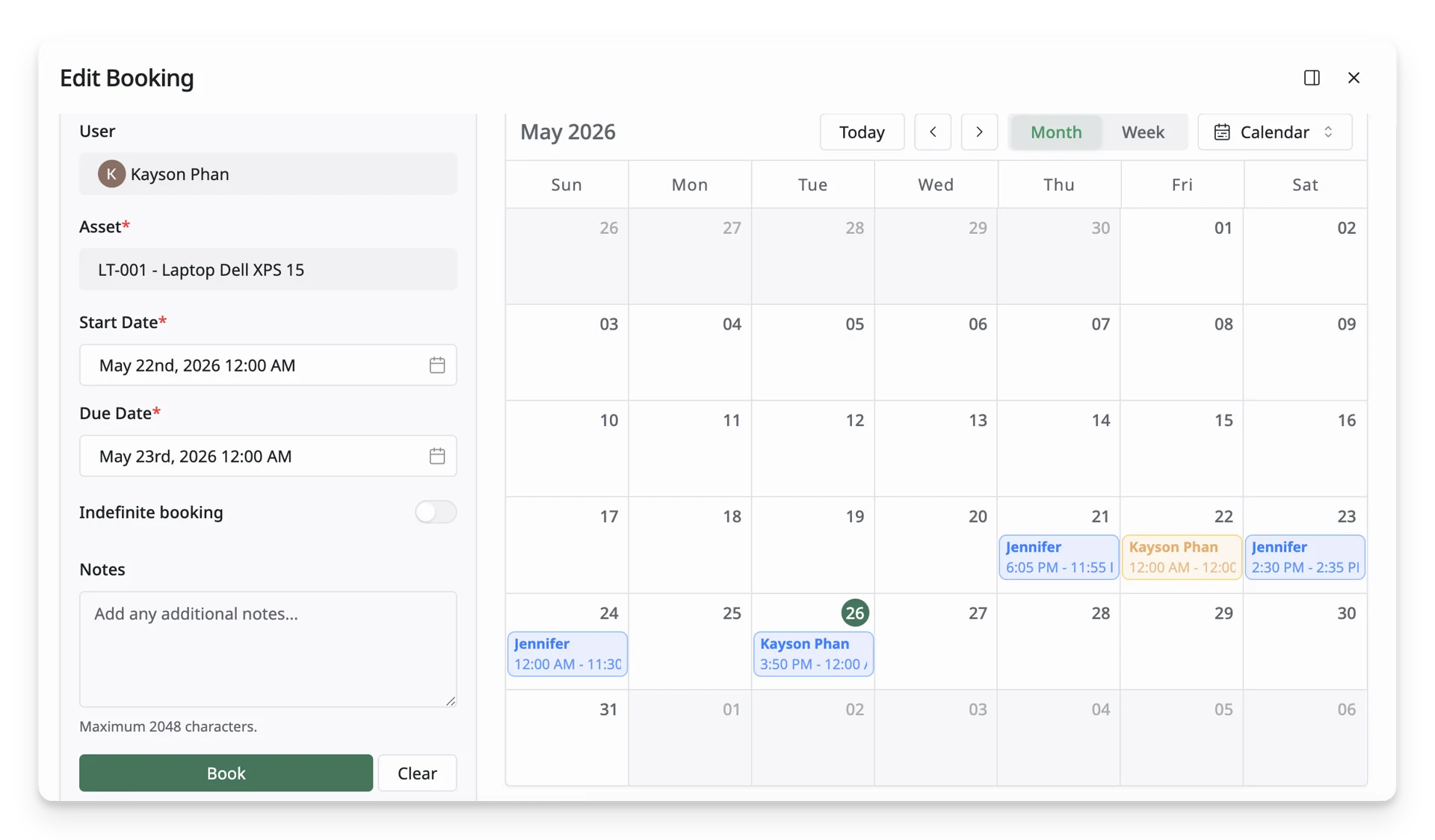Clear the booking form
This screenshot has height=840, width=1435.
click(x=417, y=773)
